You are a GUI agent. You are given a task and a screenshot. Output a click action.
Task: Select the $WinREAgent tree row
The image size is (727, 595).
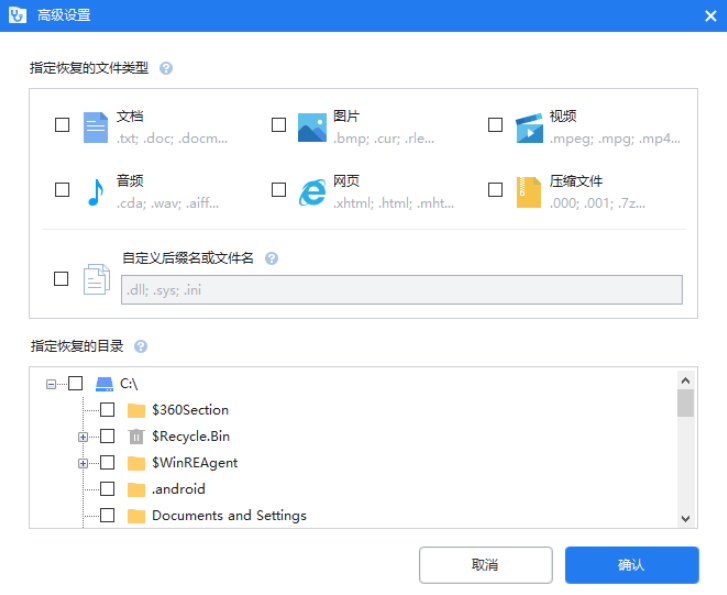click(195, 463)
